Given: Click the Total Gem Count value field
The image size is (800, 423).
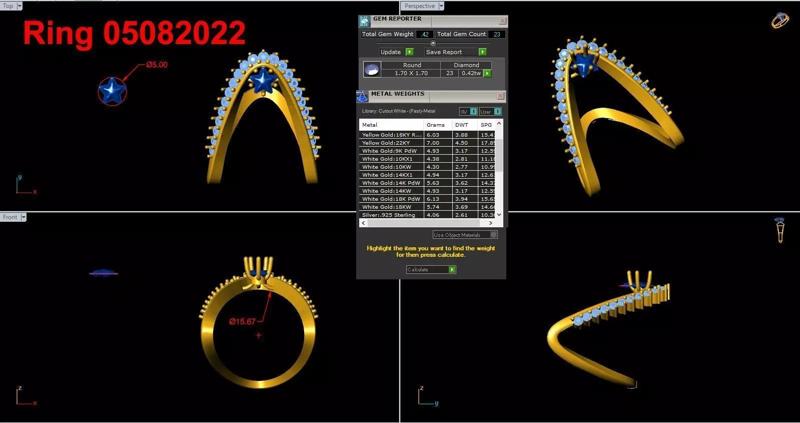Looking at the screenshot, I should [497, 34].
